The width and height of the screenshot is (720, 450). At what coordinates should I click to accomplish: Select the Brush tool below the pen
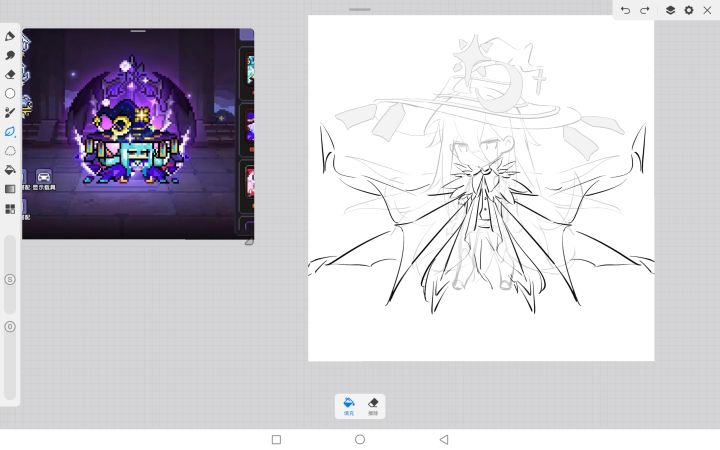(x=10, y=55)
